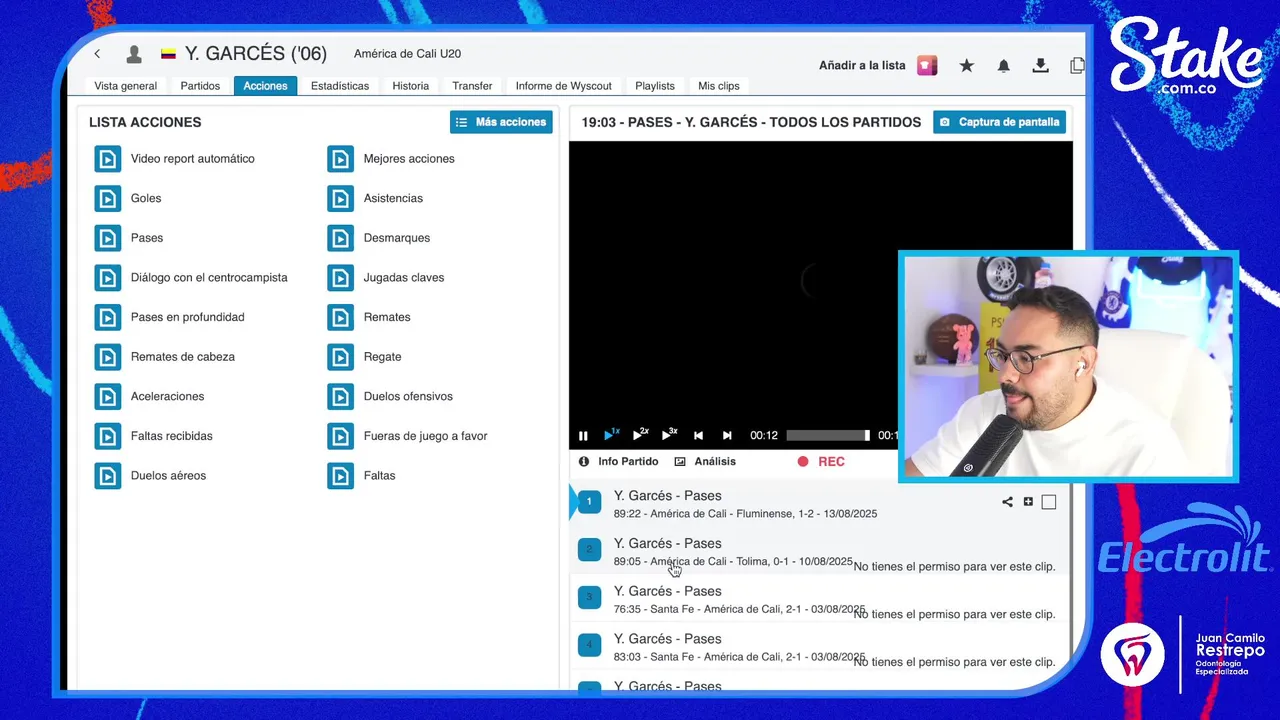Pause the video playback
The width and height of the screenshot is (1280, 720).
point(583,436)
